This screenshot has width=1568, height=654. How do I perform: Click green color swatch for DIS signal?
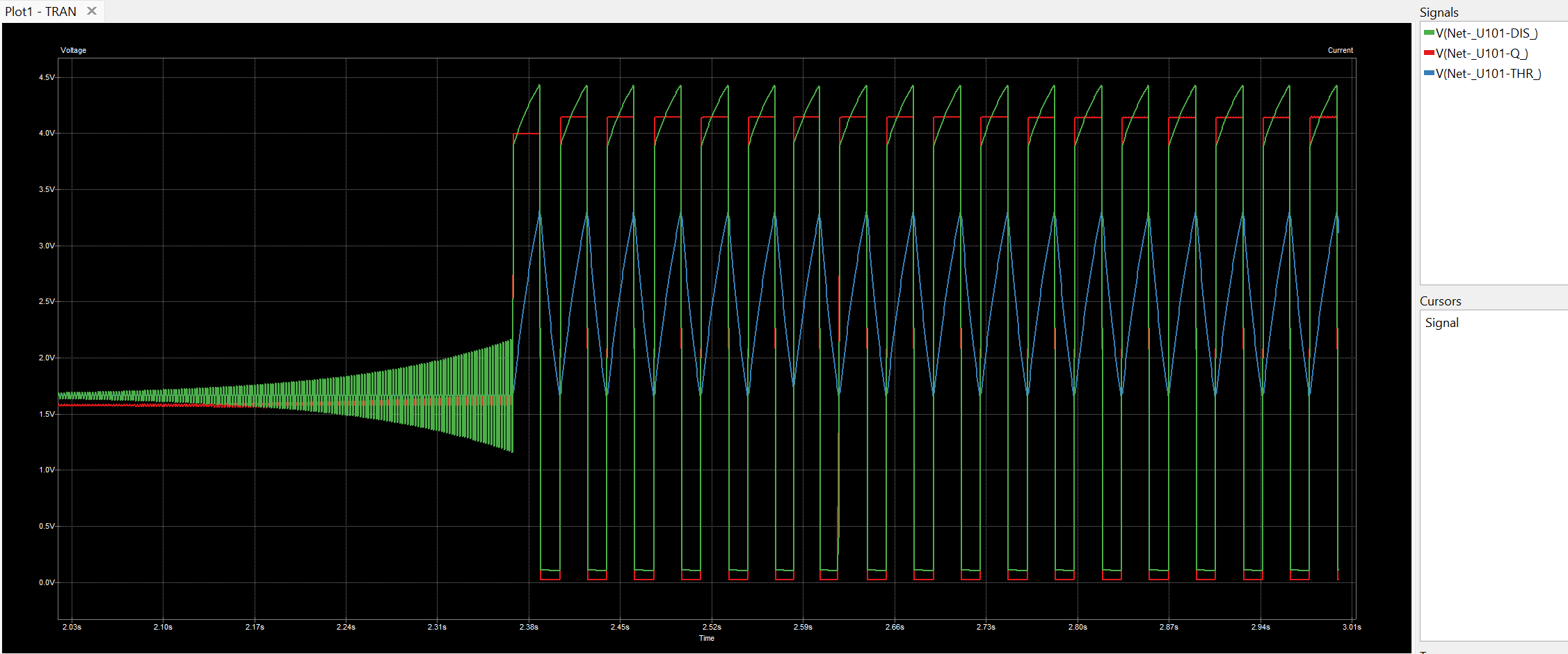coord(1429,33)
